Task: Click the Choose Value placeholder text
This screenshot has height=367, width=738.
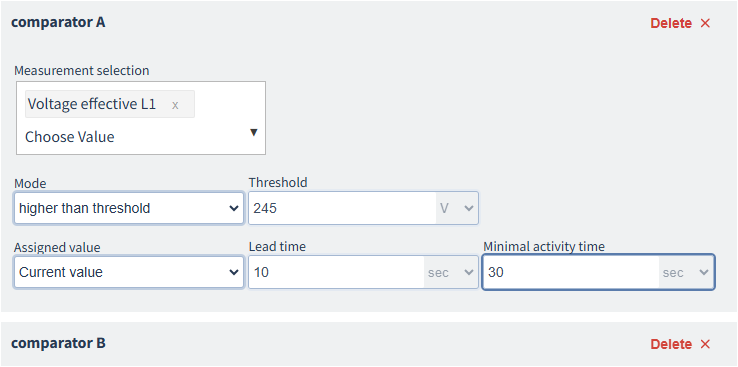Action: coord(70,137)
